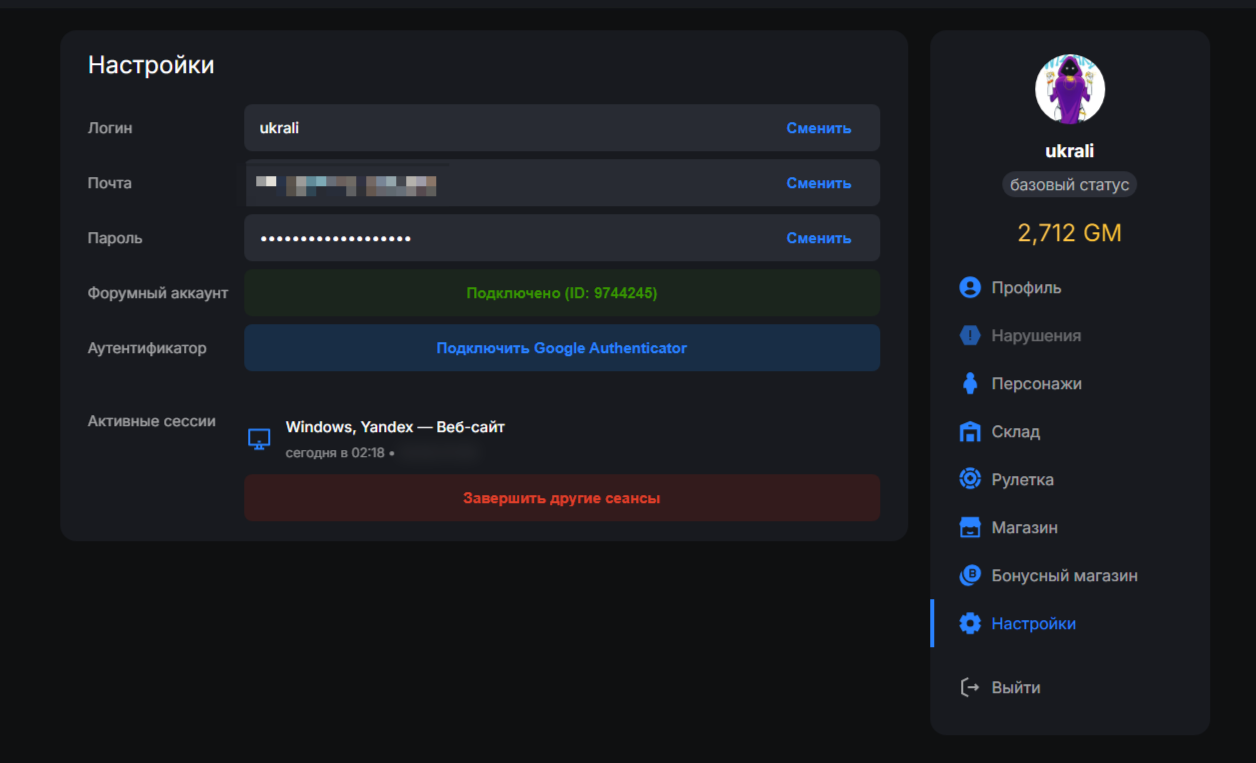
Task: Click the Настройки gear icon
Action: (x=969, y=624)
